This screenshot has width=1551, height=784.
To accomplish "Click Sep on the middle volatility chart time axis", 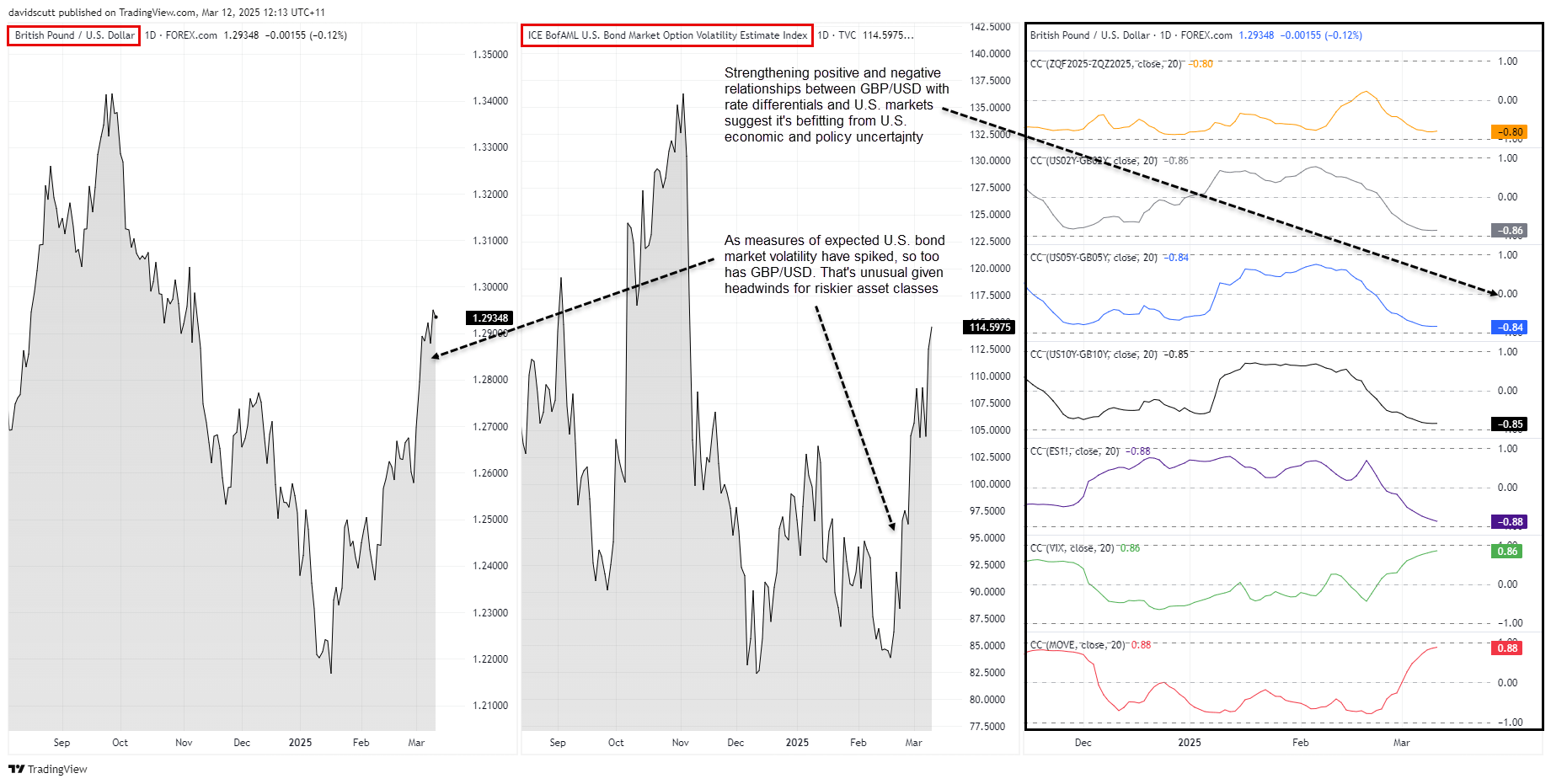I will (558, 743).
